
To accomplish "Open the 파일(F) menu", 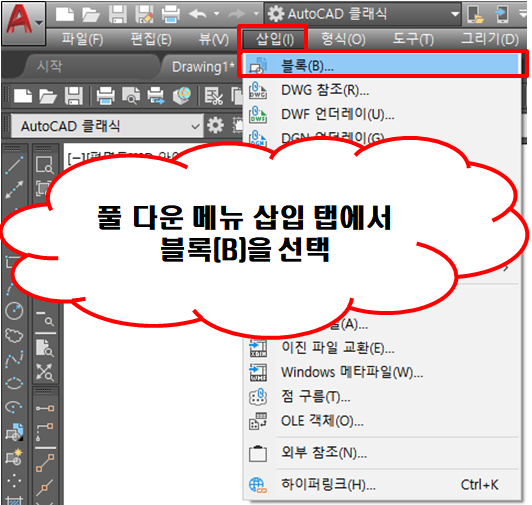I will (82, 39).
